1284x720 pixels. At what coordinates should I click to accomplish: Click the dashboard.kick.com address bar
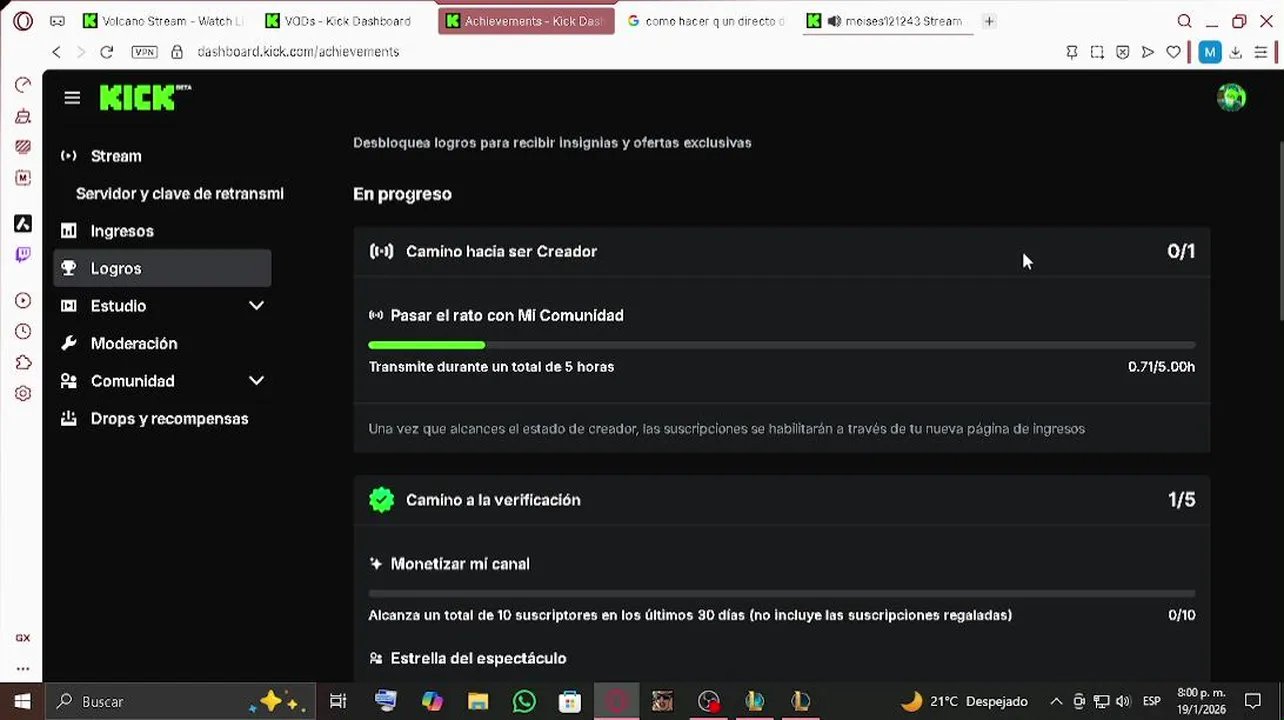click(x=298, y=52)
